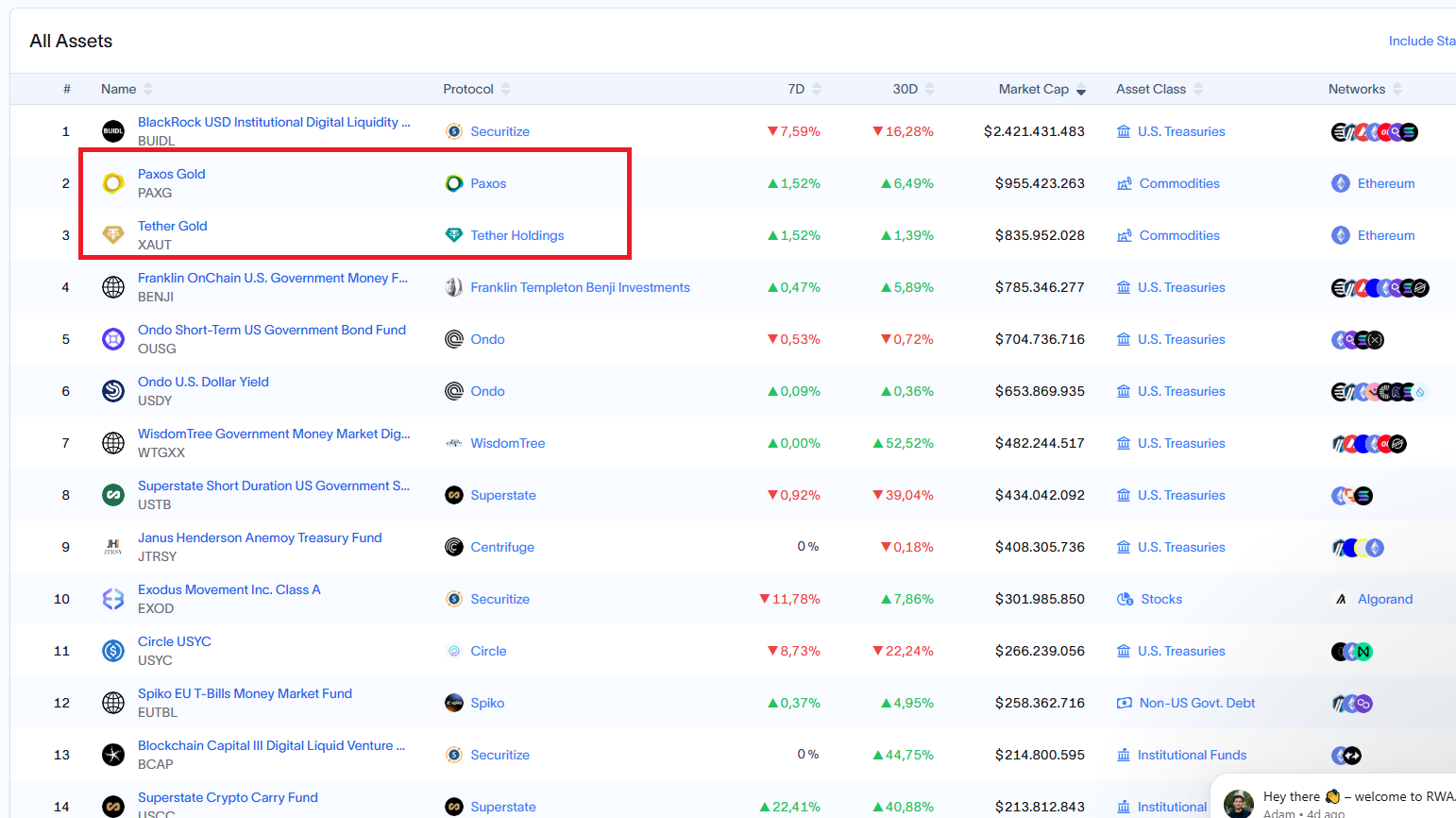Click the OUSG token icon

[x=113, y=339]
